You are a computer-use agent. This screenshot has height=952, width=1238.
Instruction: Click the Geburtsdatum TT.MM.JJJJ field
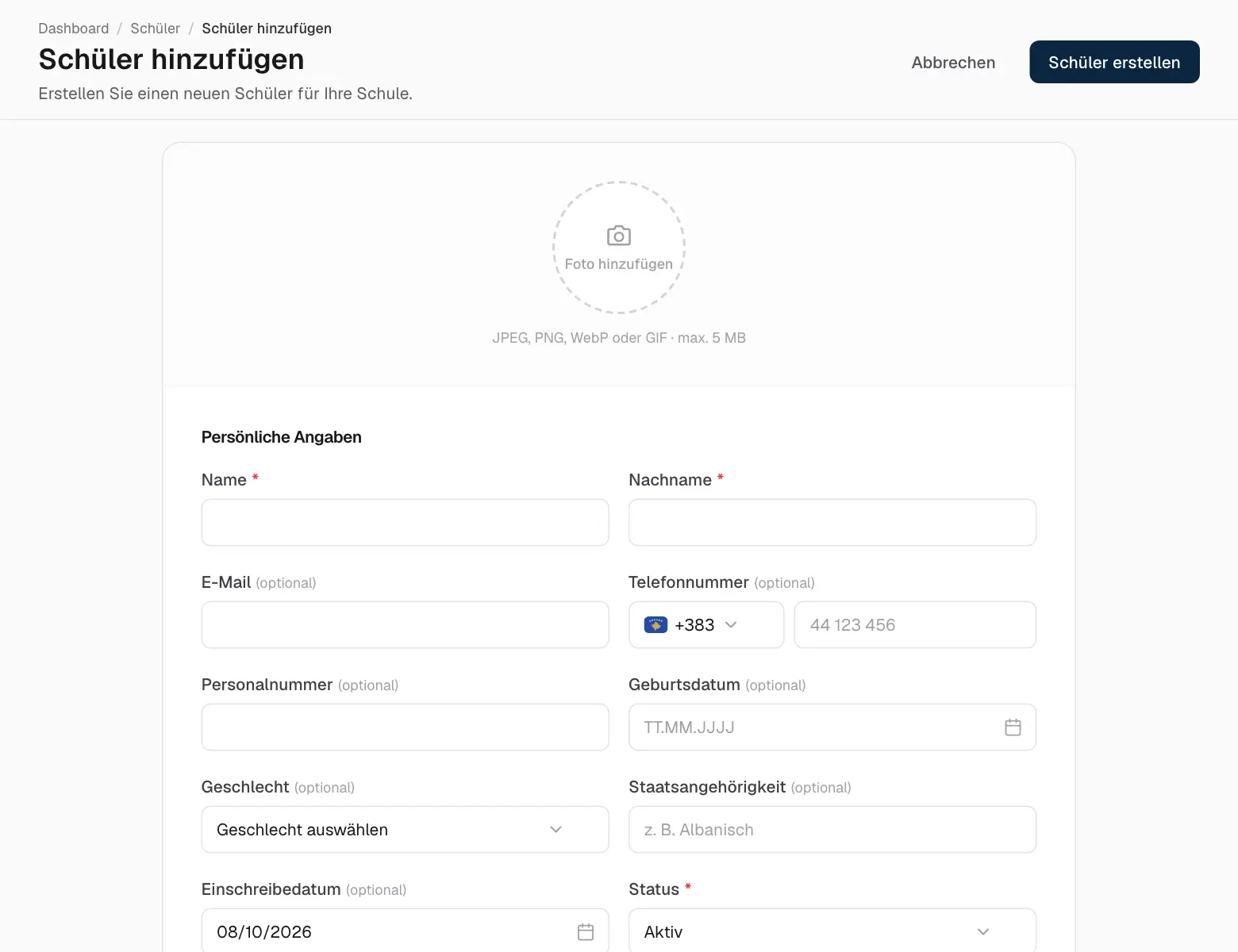click(x=832, y=727)
